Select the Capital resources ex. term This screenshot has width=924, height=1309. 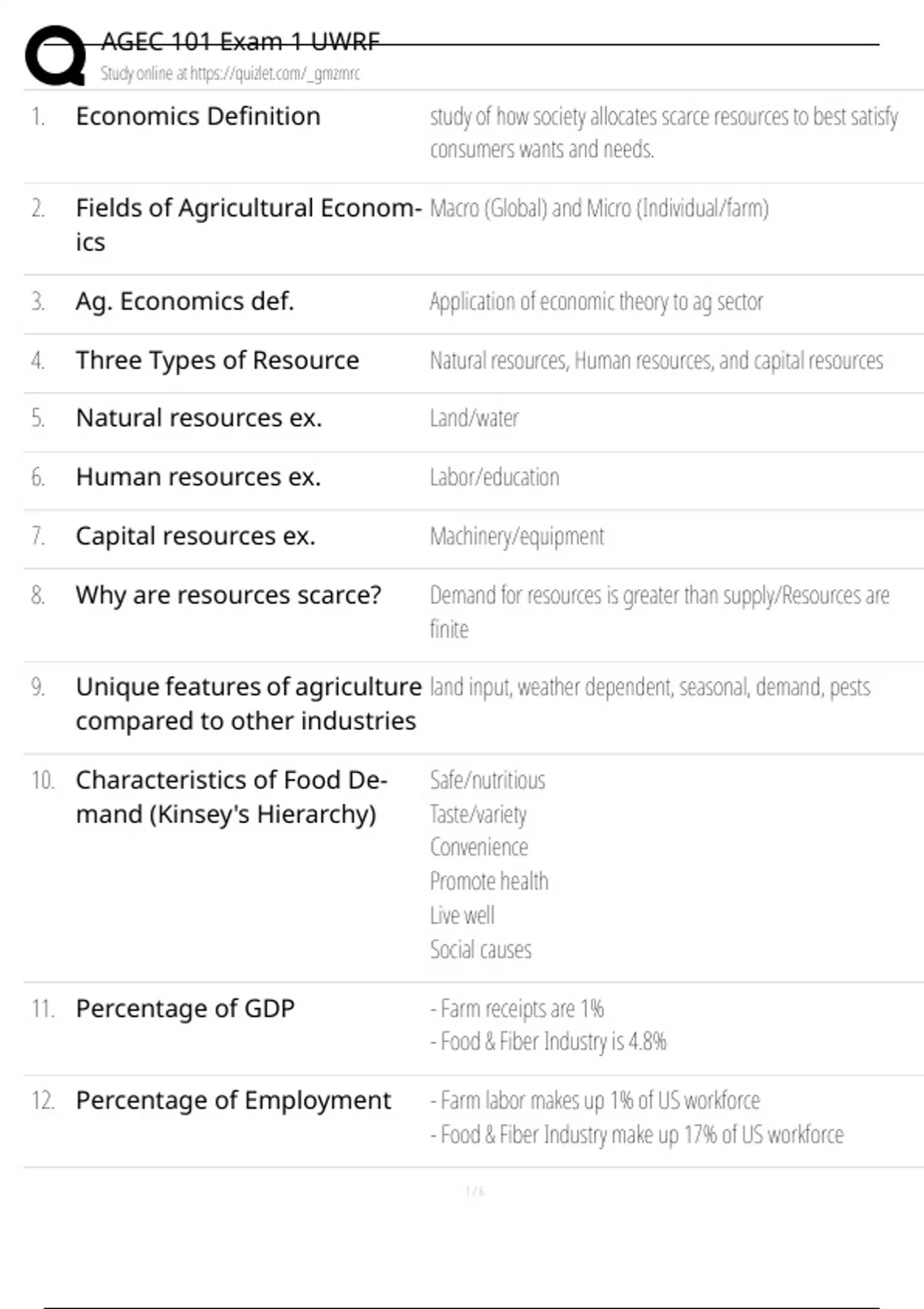click(196, 536)
